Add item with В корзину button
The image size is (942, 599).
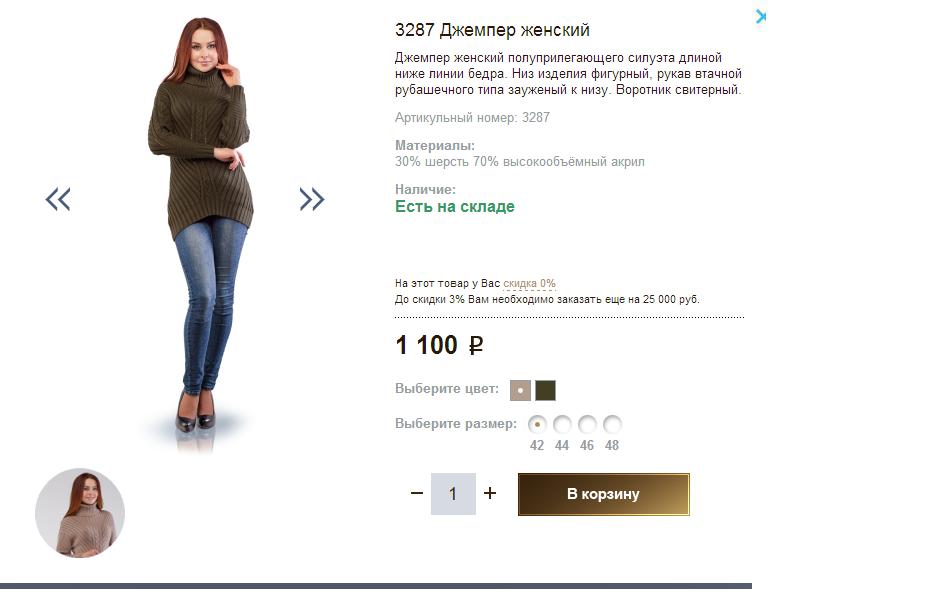(x=604, y=494)
